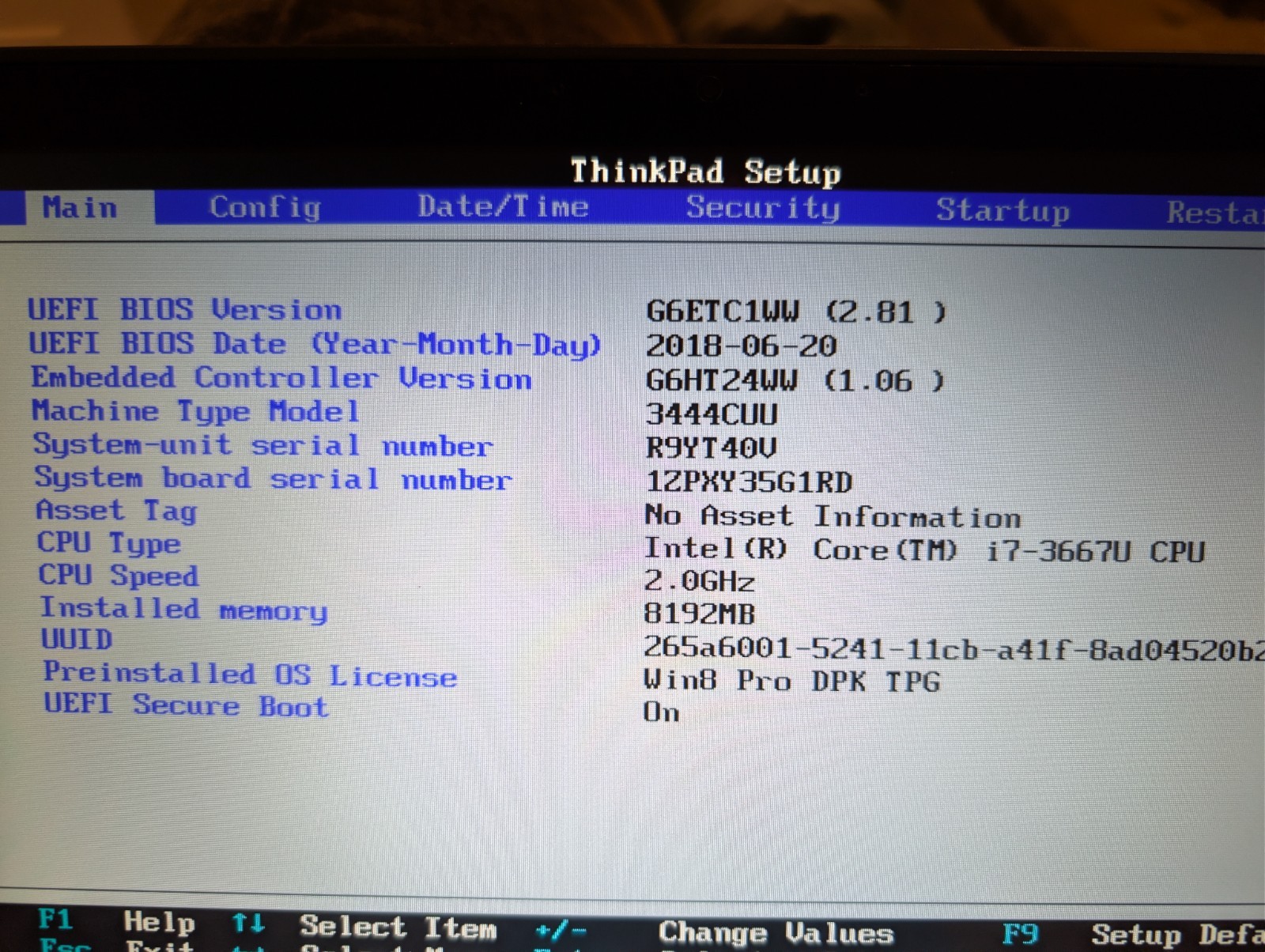
Task: Click the BIOS date value 2018-06-20
Action: pos(741,346)
